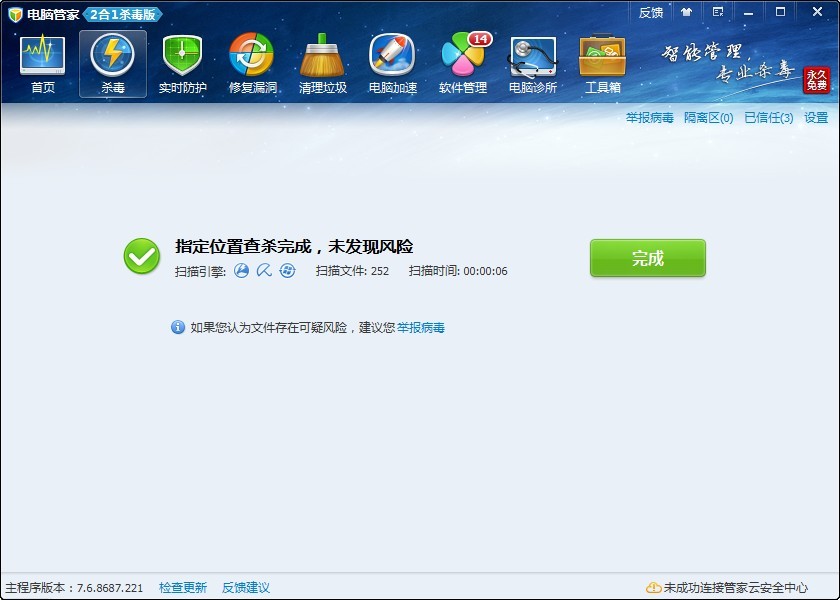Viewport: 840px width, 600px height.
Task: Click the Windows-logo scan engine icon
Action: click(x=288, y=271)
